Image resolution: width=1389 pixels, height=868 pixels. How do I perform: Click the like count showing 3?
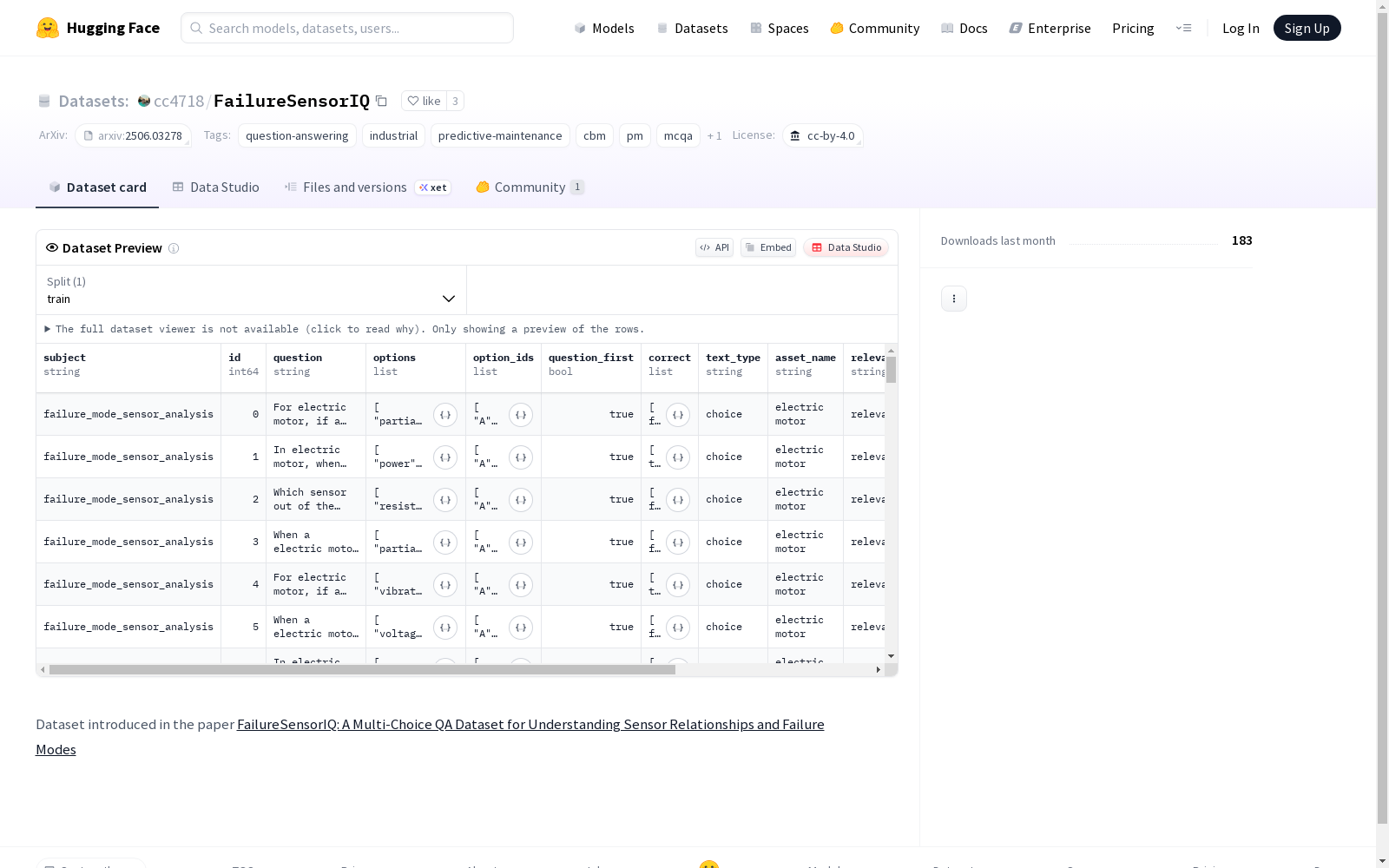click(x=455, y=101)
